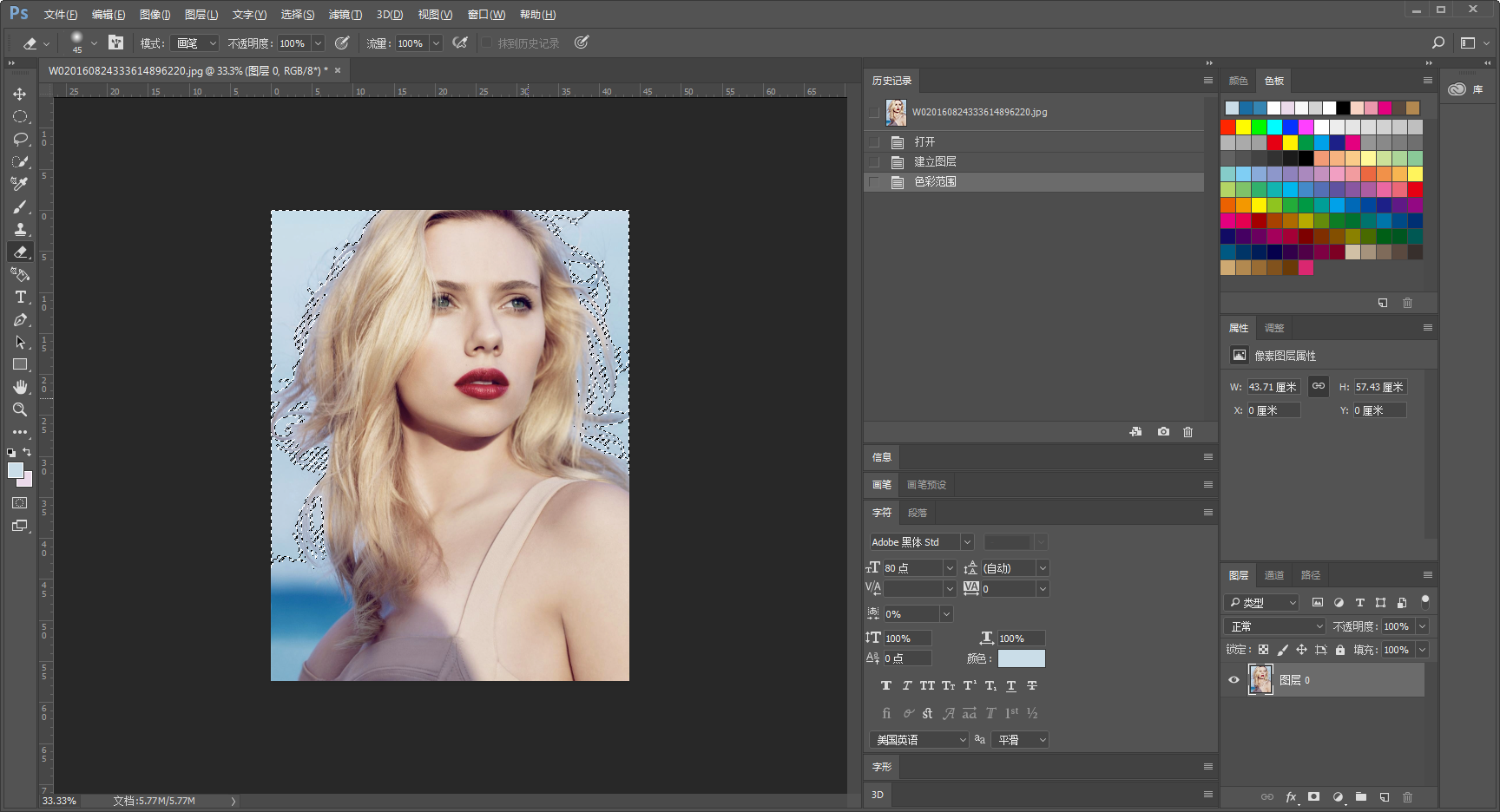Open the 滤镜 menu
Viewport: 1500px width, 812px height.
click(345, 15)
